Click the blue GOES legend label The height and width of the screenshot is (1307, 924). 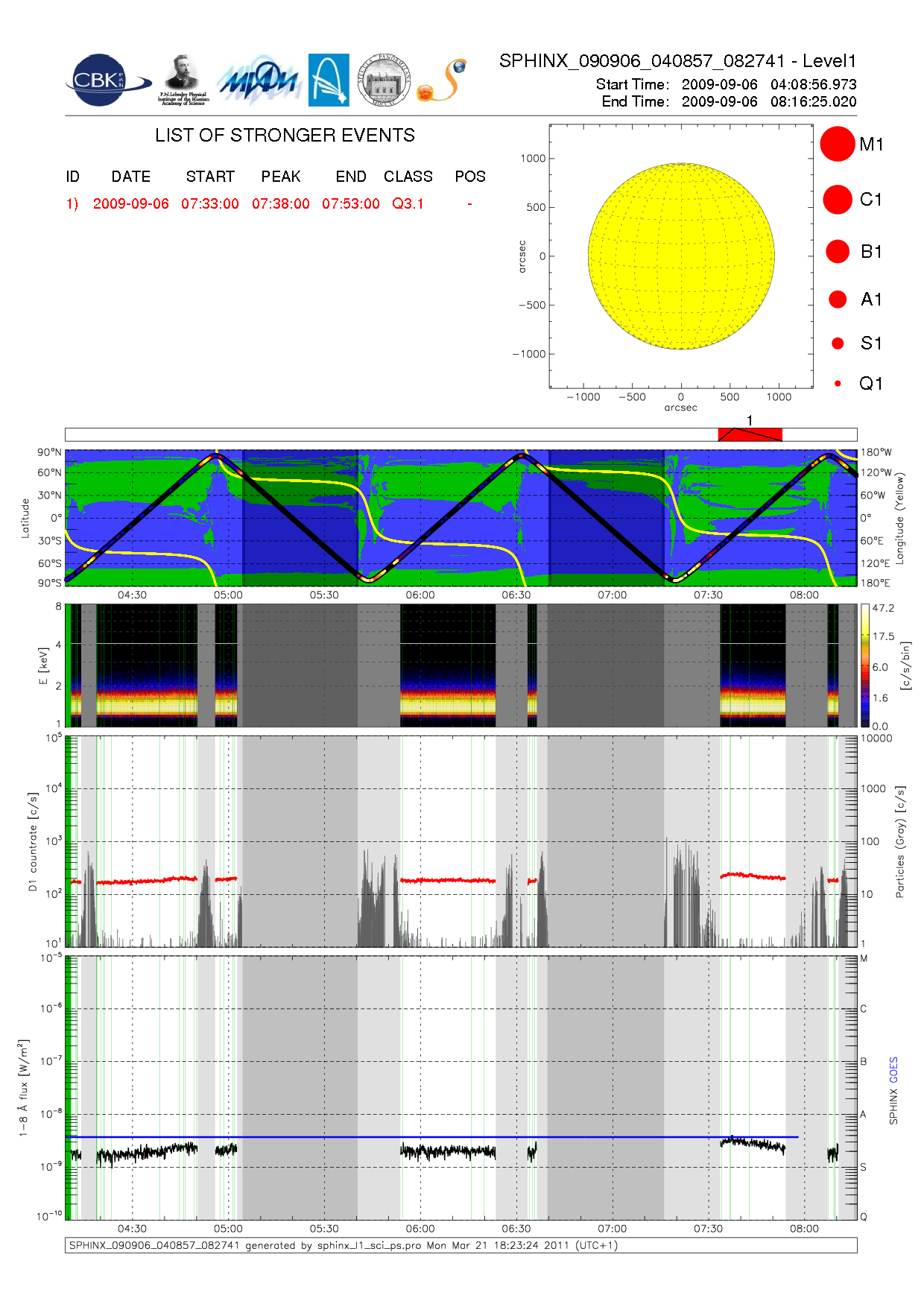click(893, 1070)
